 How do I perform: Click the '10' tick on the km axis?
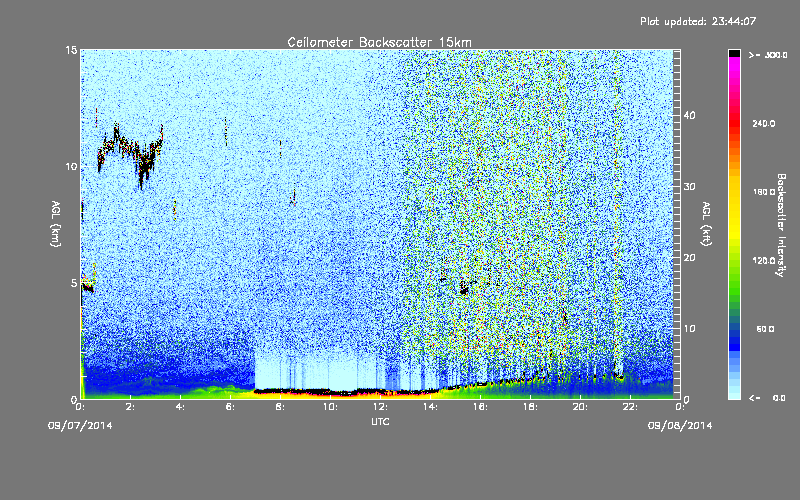[71, 167]
